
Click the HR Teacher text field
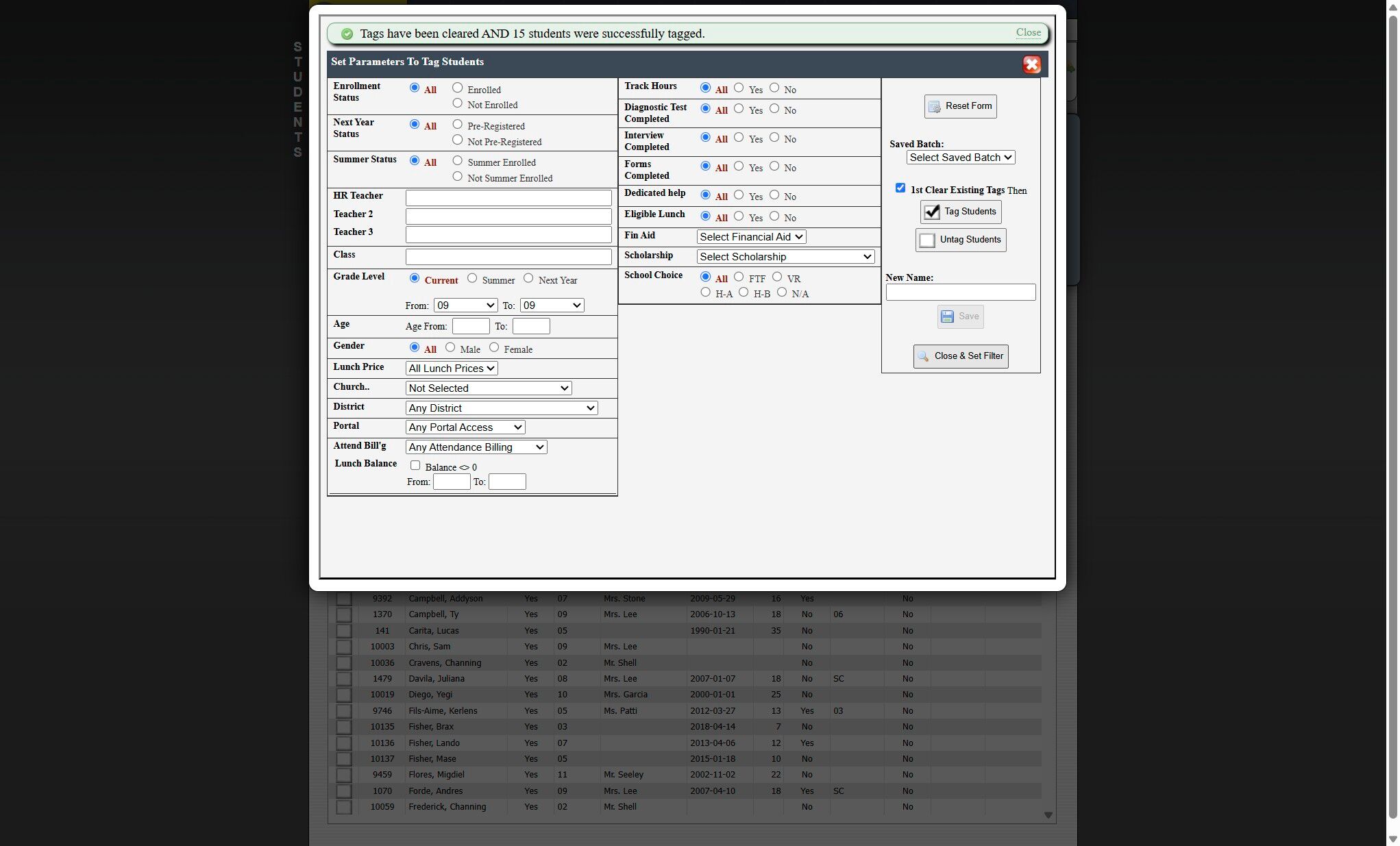click(508, 198)
